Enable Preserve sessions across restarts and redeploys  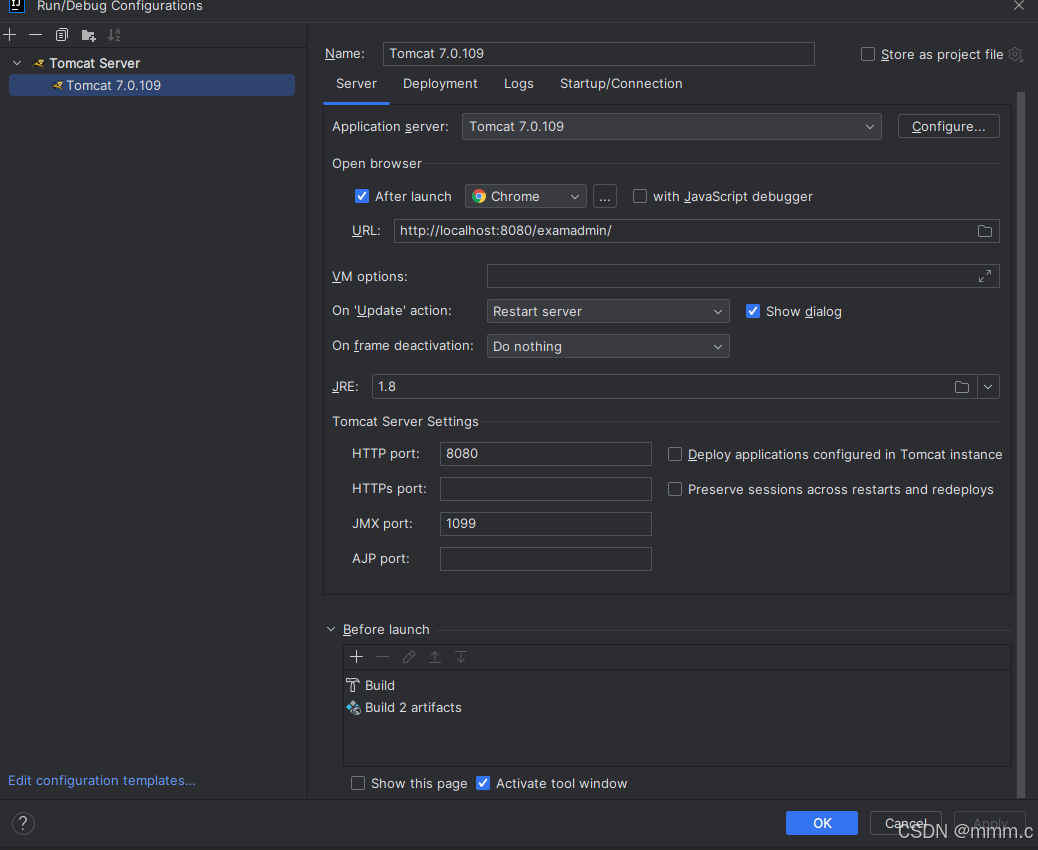(675, 489)
